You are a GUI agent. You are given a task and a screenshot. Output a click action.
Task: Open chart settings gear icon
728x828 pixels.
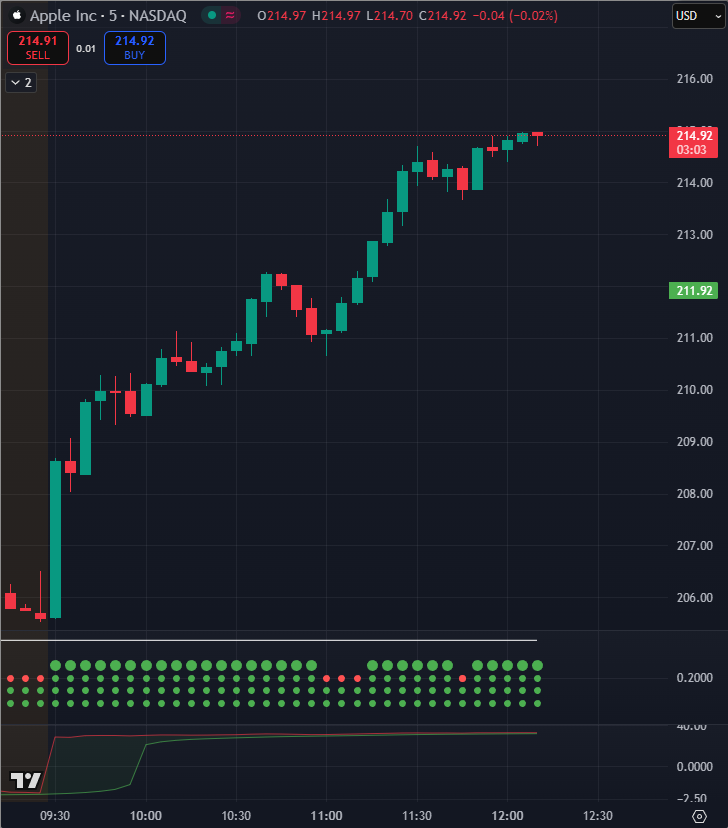699,816
